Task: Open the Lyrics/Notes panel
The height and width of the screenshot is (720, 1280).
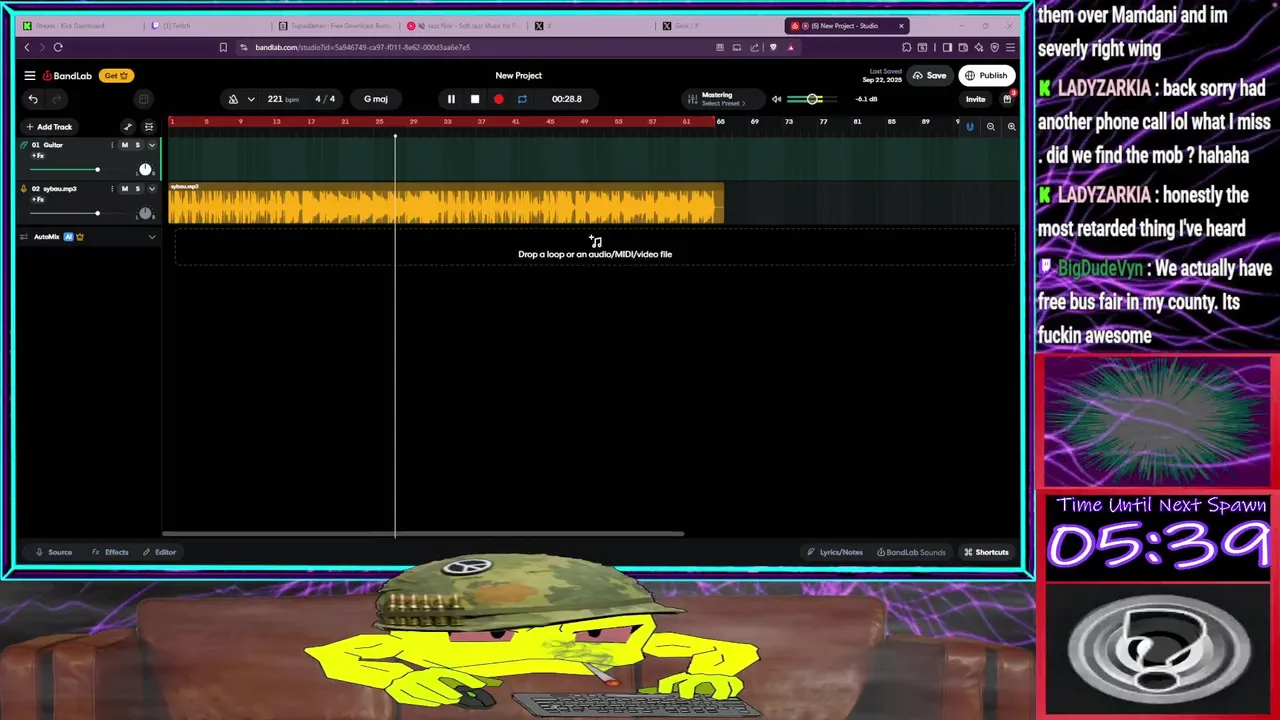Action: pyautogui.click(x=835, y=552)
